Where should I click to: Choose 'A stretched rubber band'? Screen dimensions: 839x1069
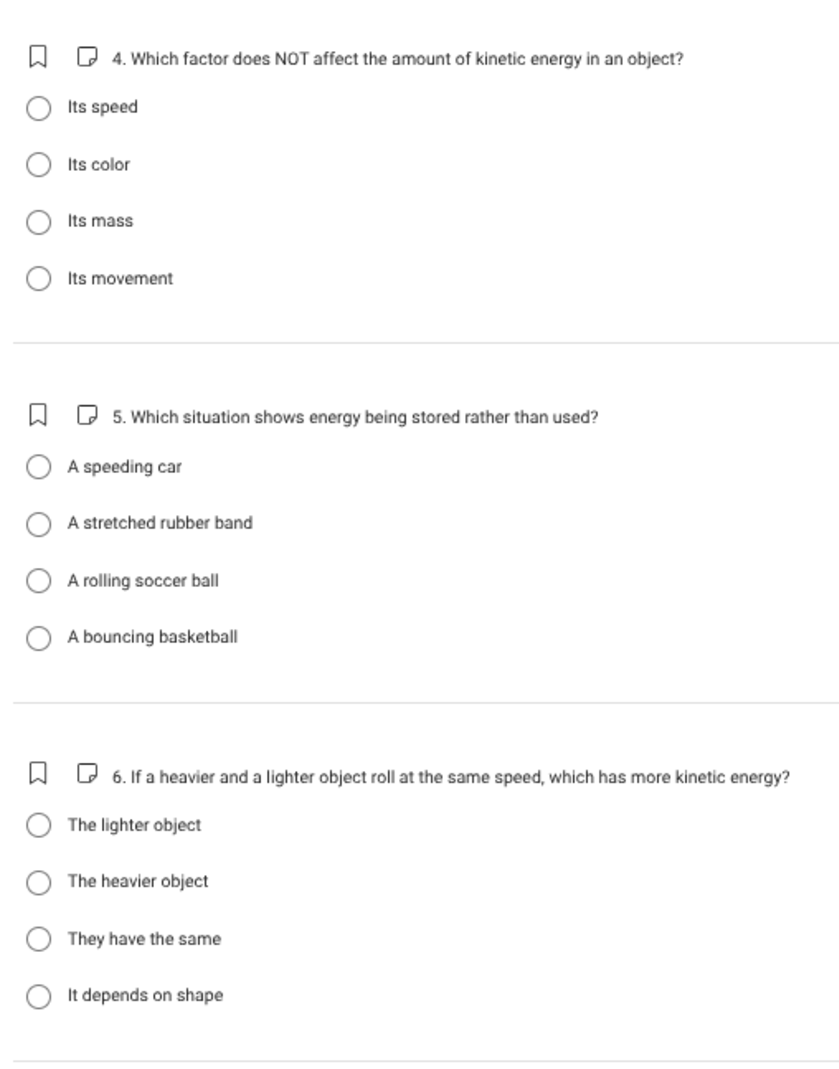(x=39, y=524)
